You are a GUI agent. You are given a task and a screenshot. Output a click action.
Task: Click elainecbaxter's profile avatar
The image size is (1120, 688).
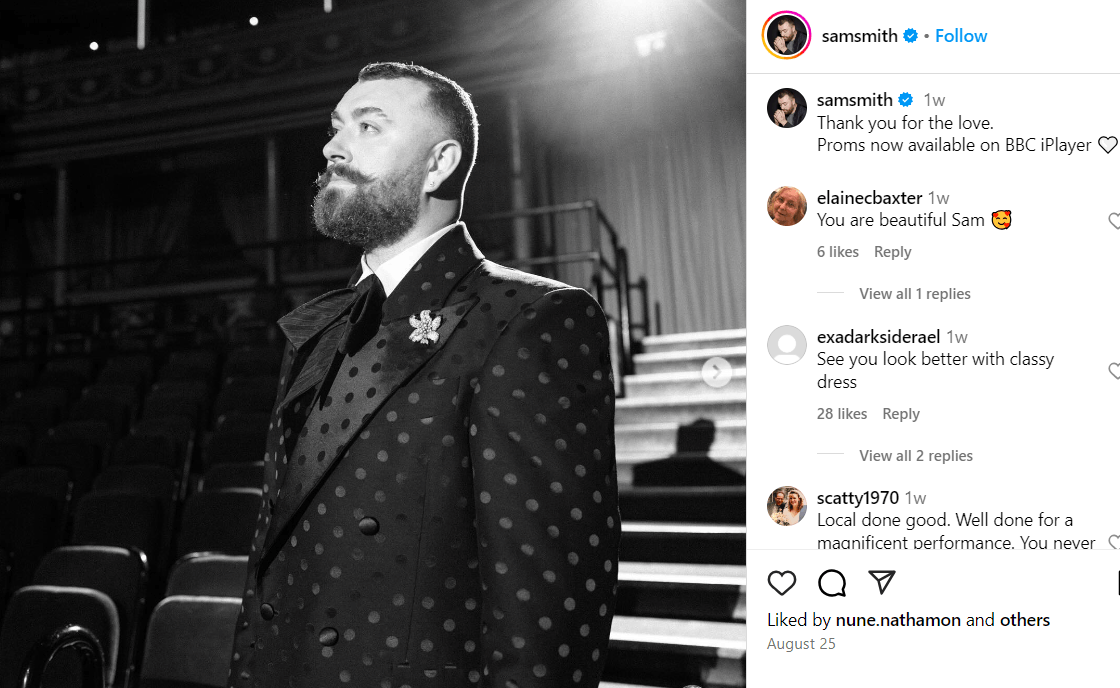(x=787, y=206)
